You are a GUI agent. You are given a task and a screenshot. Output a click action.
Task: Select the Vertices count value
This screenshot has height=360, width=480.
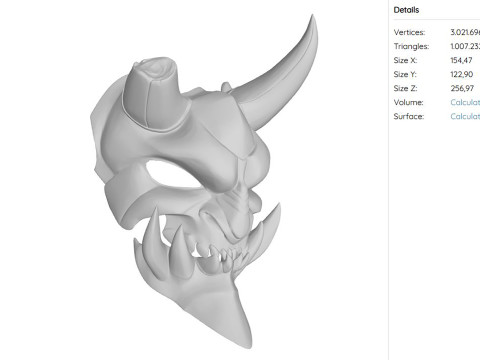coord(465,32)
